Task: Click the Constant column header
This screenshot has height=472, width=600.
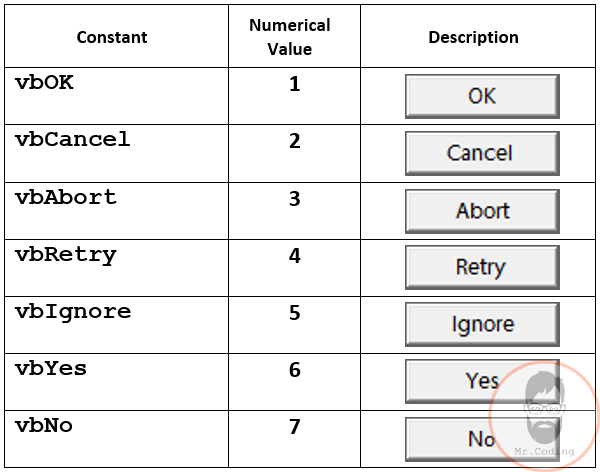Action: point(112,37)
